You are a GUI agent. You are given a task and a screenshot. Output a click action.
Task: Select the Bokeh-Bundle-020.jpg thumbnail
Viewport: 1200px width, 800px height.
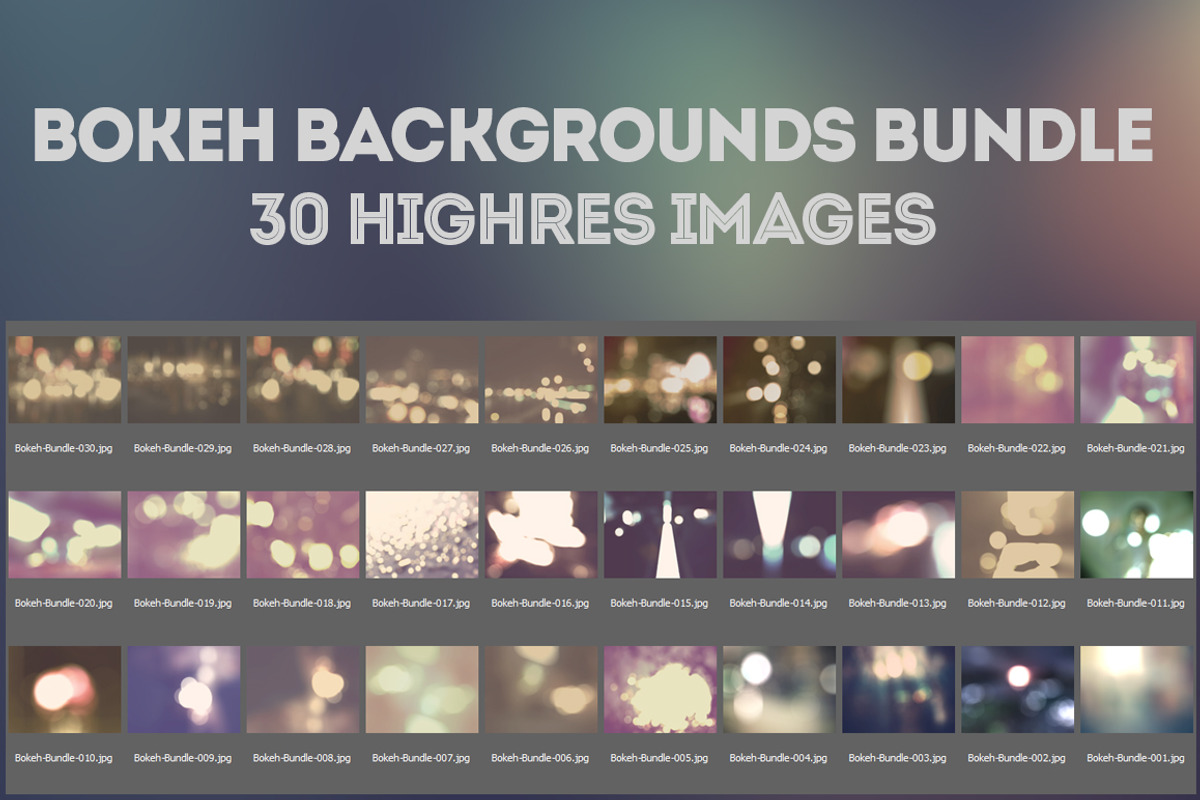click(x=64, y=535)
